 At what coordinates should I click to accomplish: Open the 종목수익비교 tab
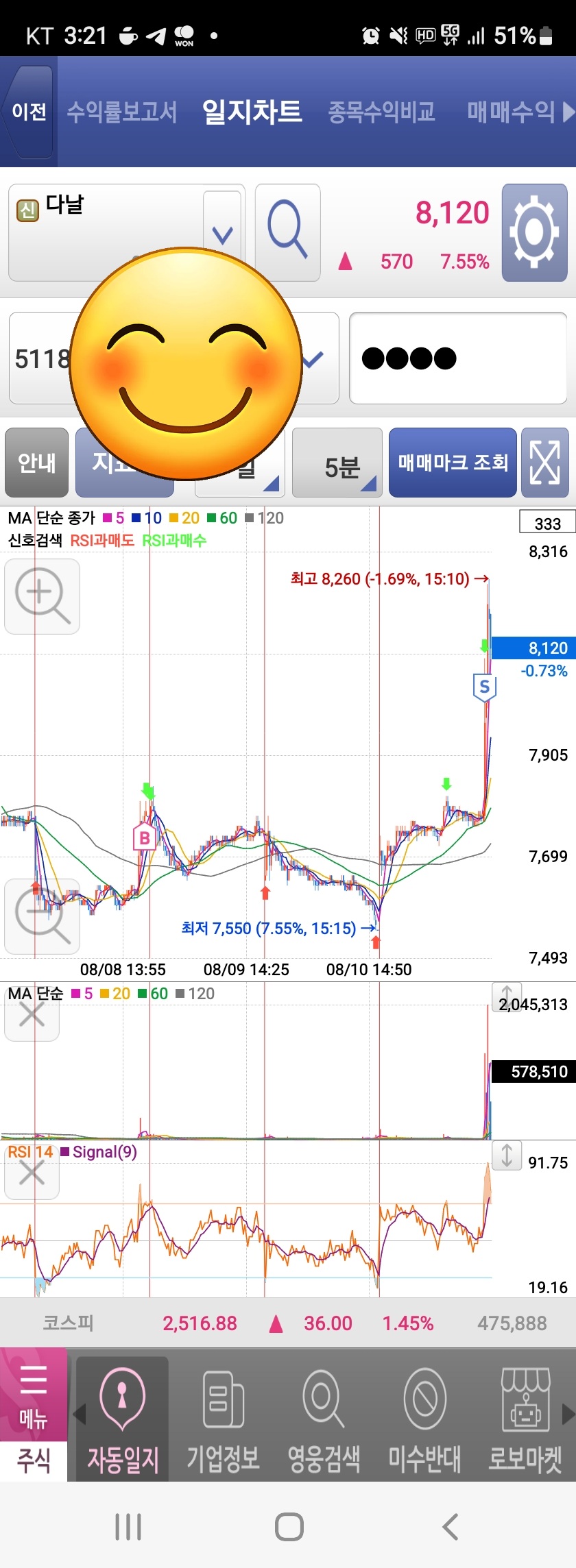(x=381, y=112)
